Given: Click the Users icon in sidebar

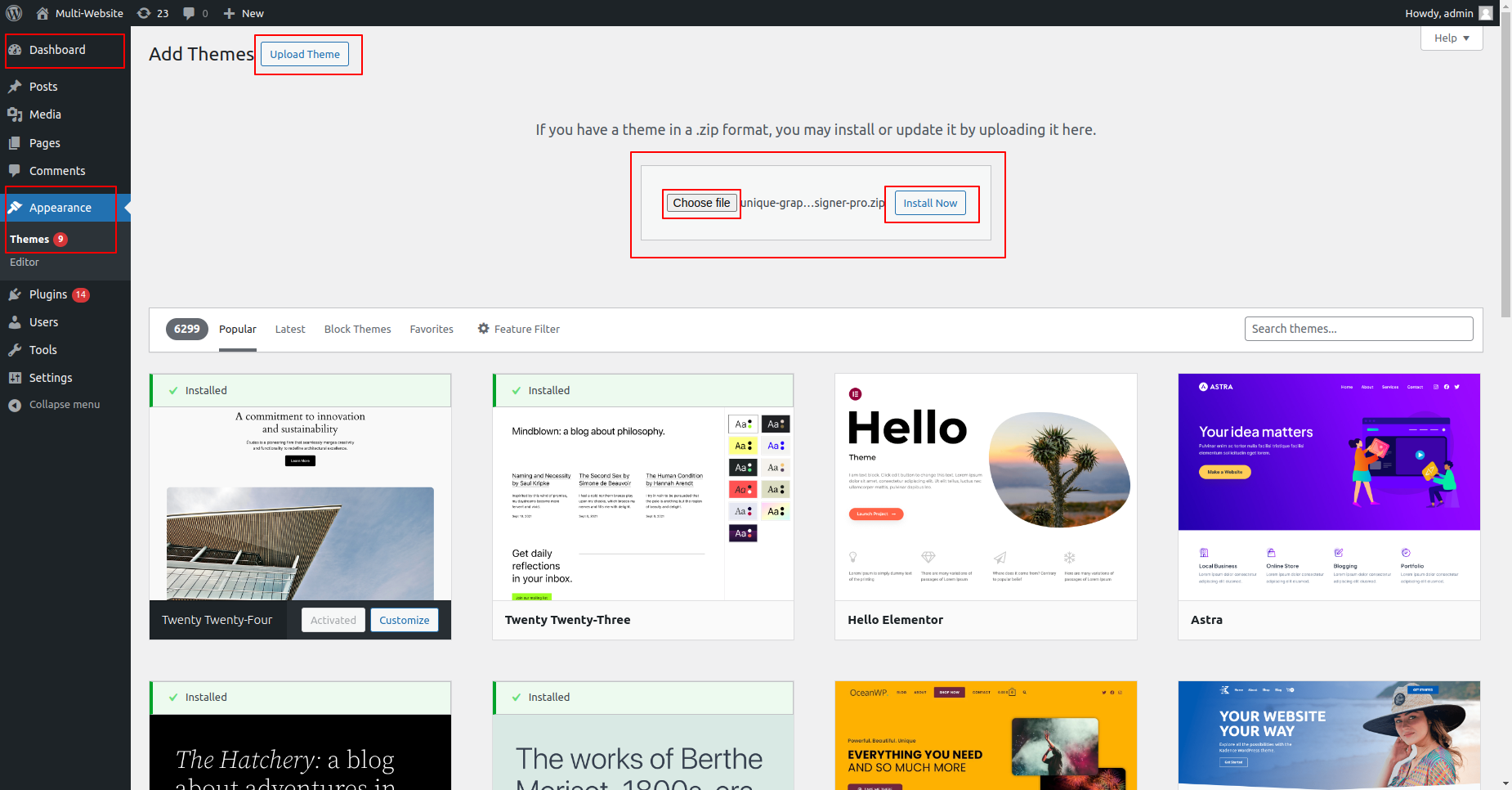Looking at the screenshot, I should pyautogui.click(x=15, y=322).
